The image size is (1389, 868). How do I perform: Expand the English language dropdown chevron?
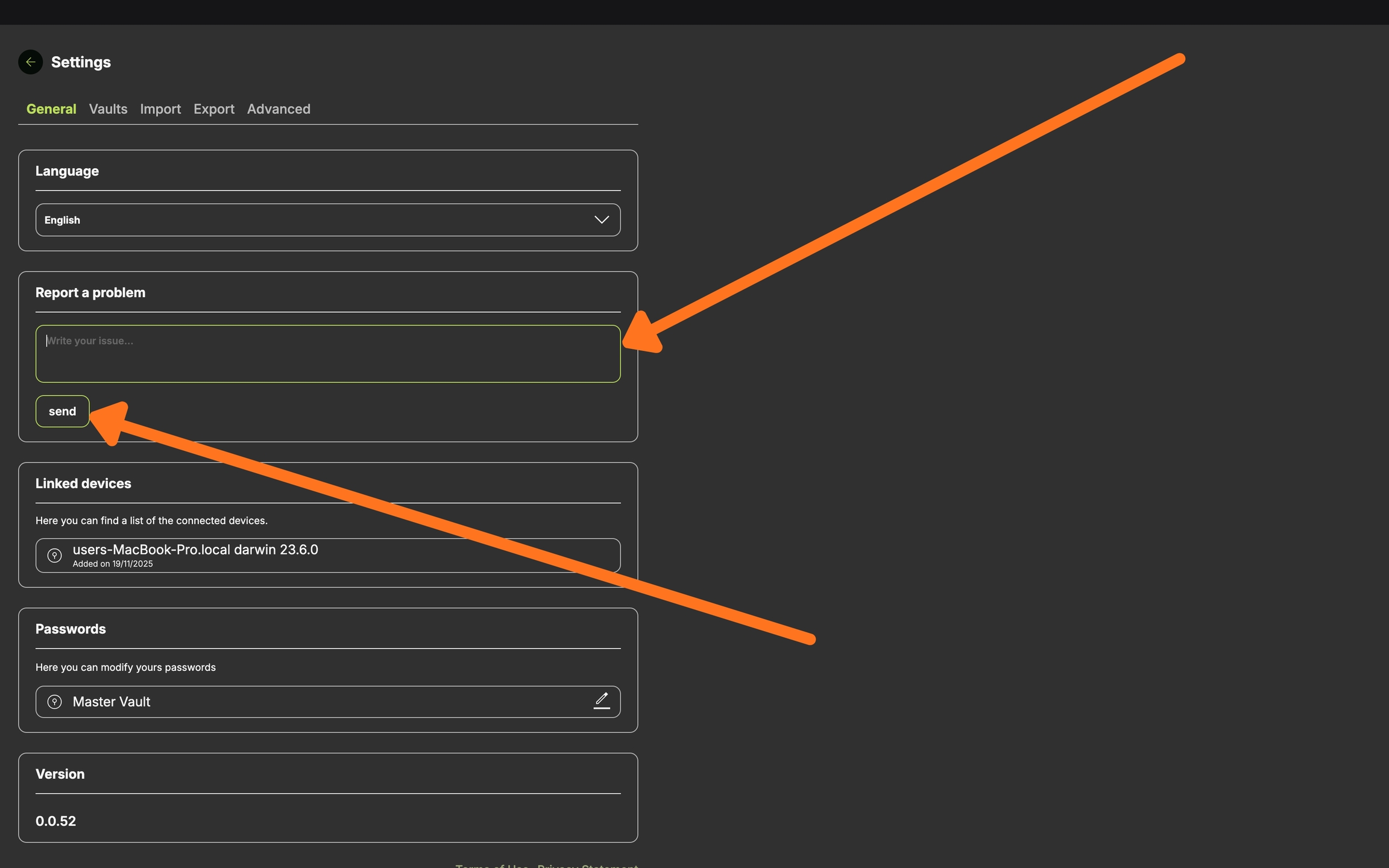click(601, 220)
